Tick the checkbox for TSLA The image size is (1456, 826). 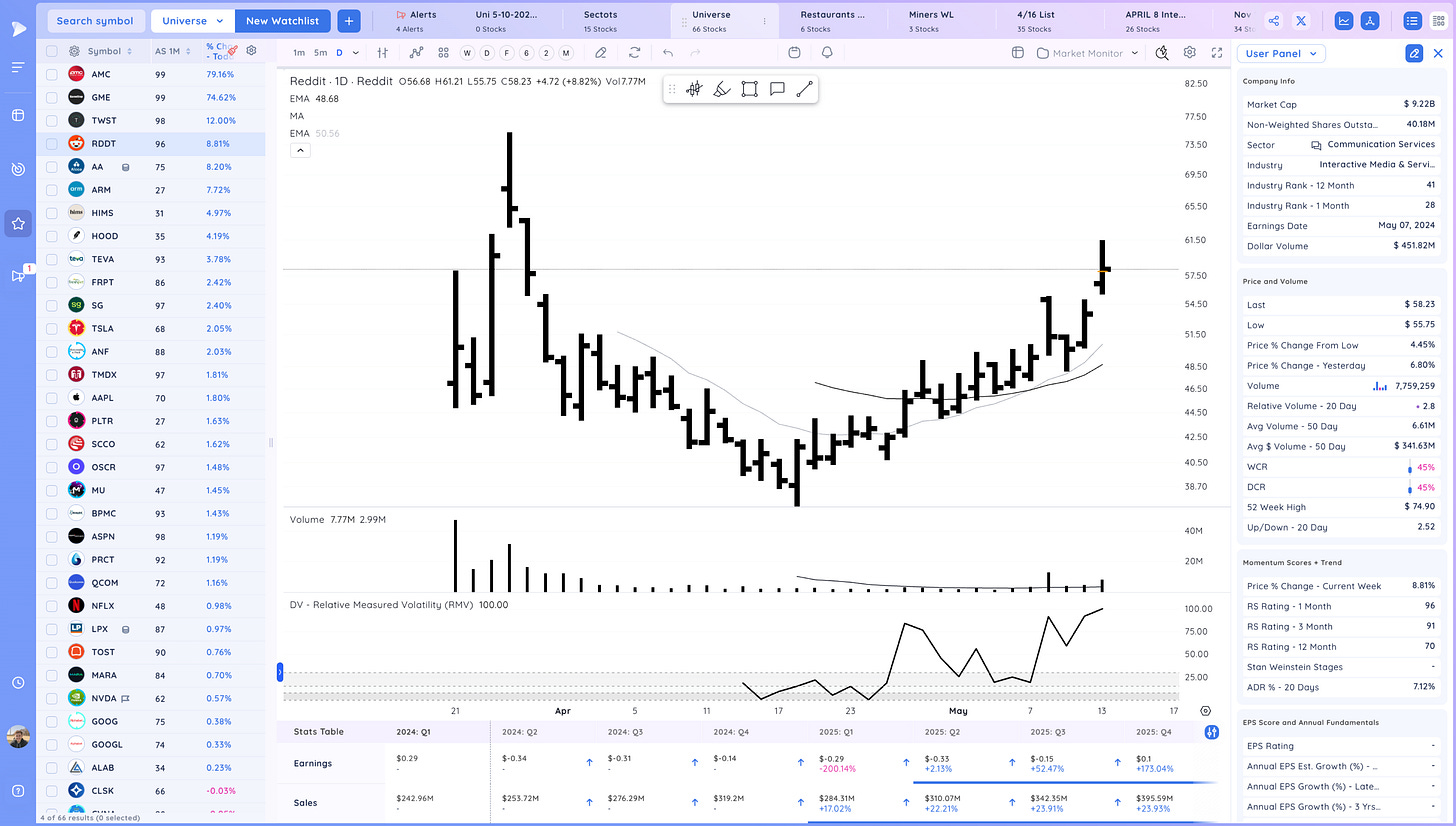(x=51, y=328)
